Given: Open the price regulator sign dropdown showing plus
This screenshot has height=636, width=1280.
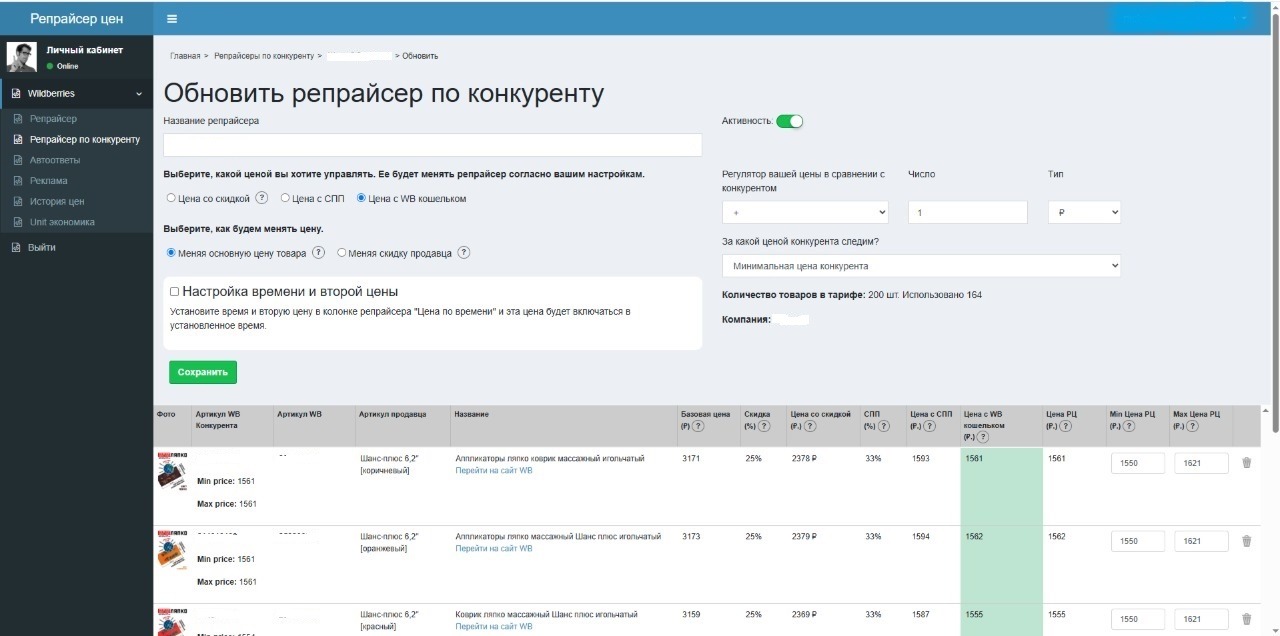Looking at the screenshot, I should [805, 212].
